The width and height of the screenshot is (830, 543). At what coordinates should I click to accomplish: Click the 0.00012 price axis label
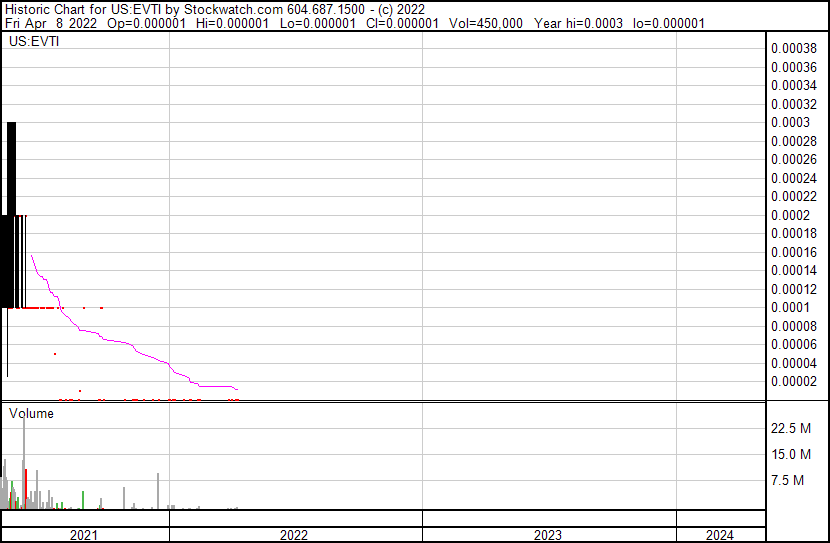pyautogui.click(x=794, y=289)
